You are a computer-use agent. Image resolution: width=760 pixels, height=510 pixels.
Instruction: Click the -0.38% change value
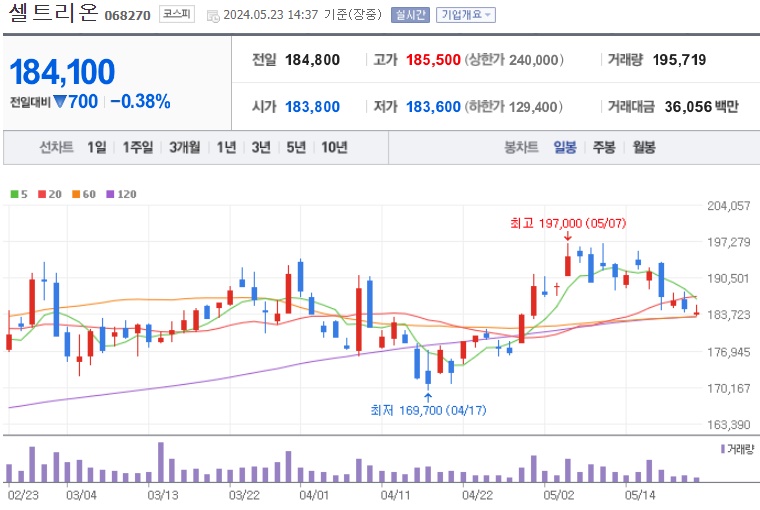point(141,101)
